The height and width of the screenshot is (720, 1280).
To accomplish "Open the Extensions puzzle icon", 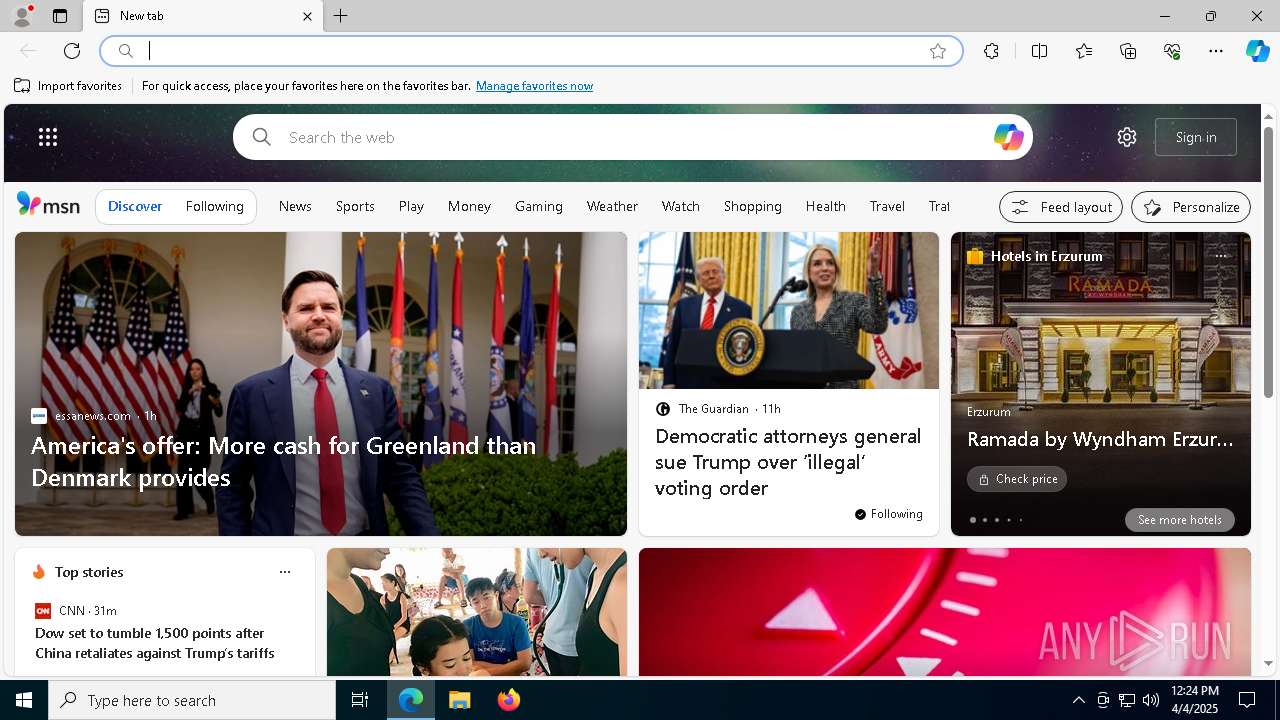I will [991, 51].
